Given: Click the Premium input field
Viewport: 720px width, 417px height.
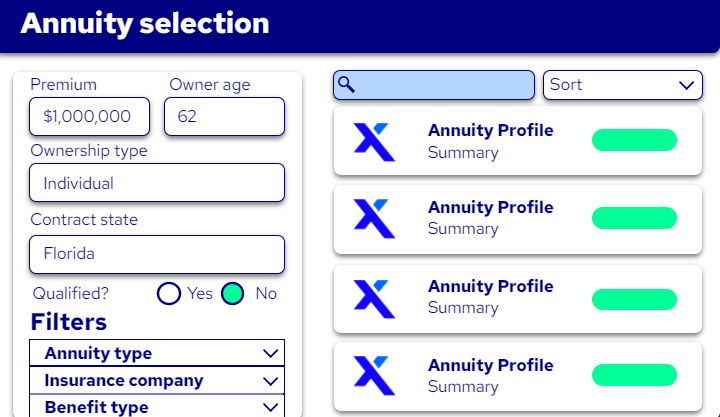Looking at the screenshot, I should pos(89,116).
